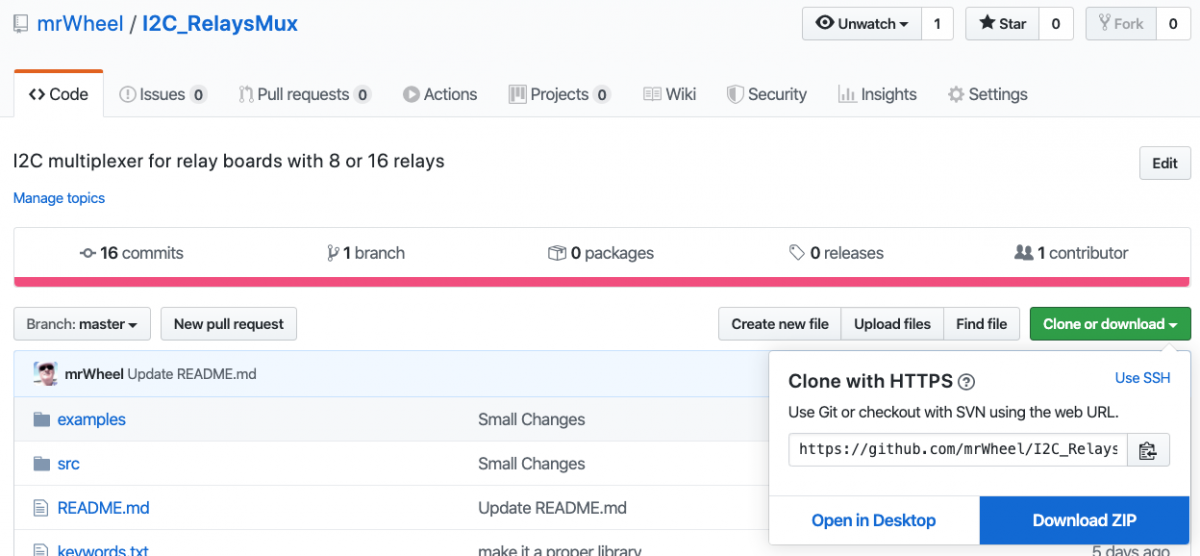Click the README.md file icon
1200x556 pixels.
[x=41, y=508]
